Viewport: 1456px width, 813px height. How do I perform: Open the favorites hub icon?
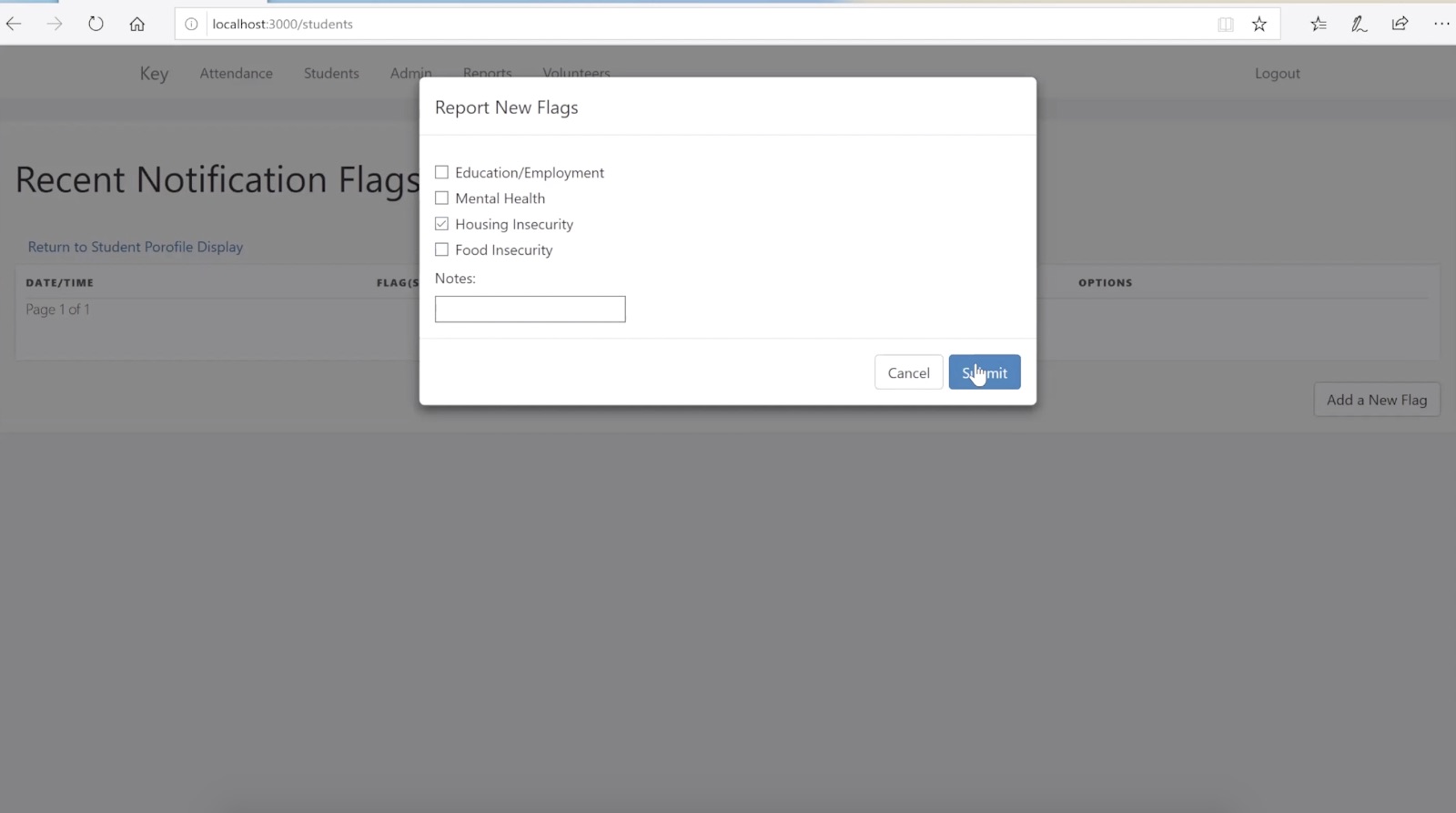point(1319,25)
